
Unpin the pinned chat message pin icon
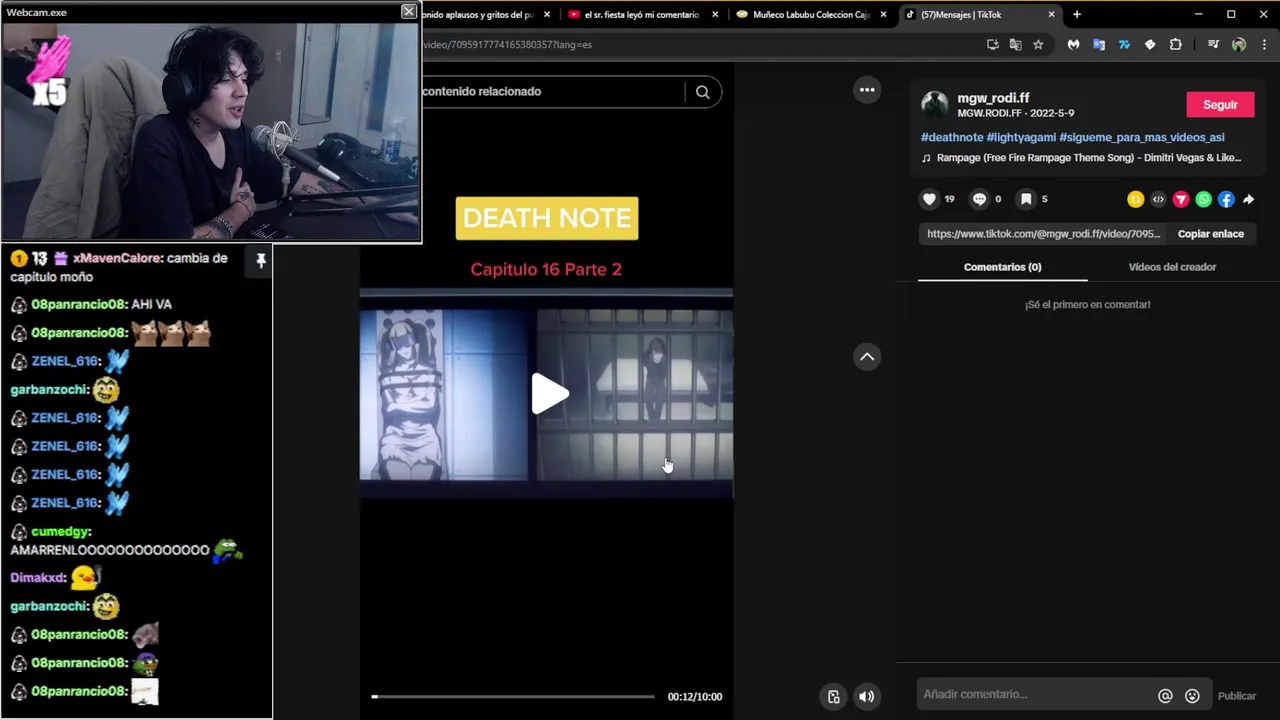(x=261, y=261)
